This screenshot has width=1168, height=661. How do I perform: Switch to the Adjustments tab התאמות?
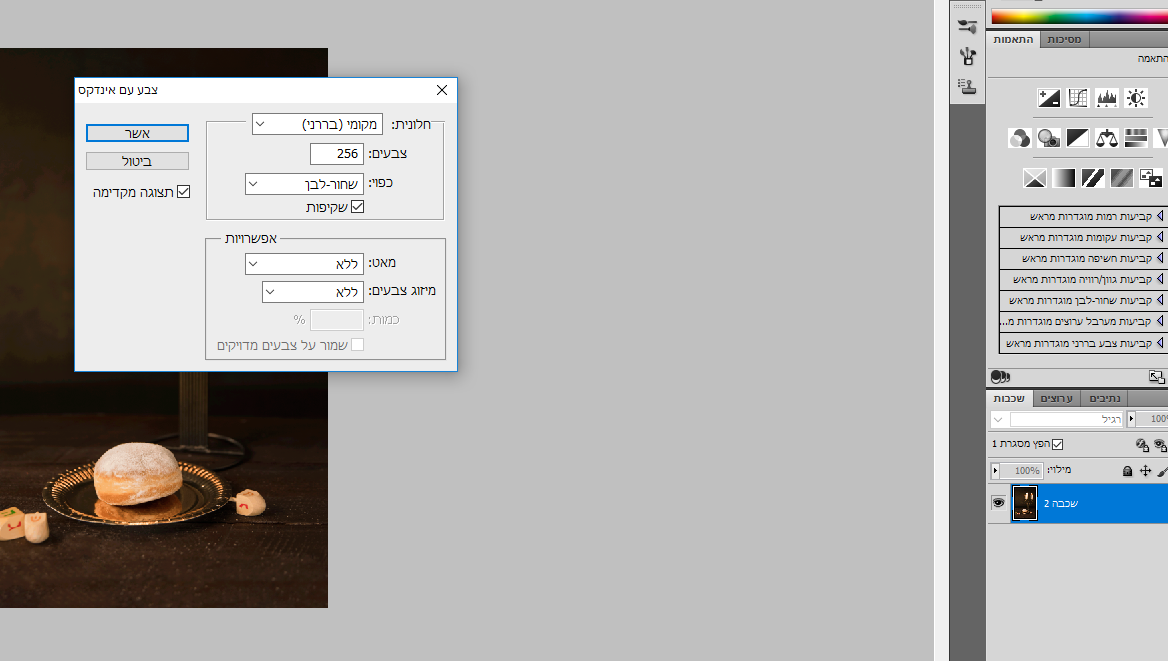[1013, 39]
